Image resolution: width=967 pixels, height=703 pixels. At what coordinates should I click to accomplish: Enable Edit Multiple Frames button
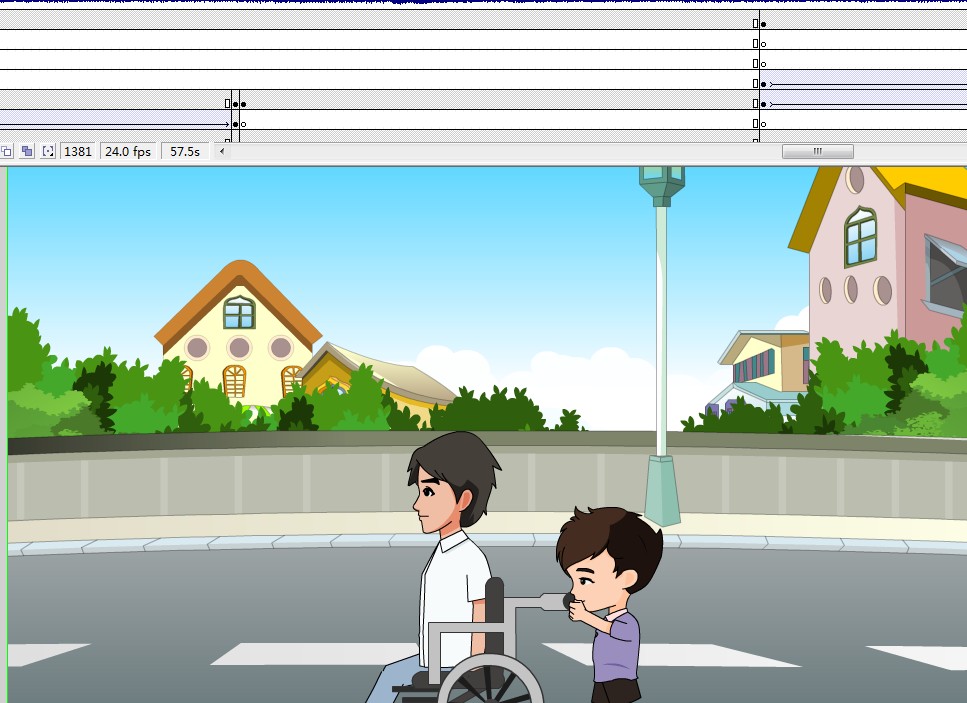(27, 151)
